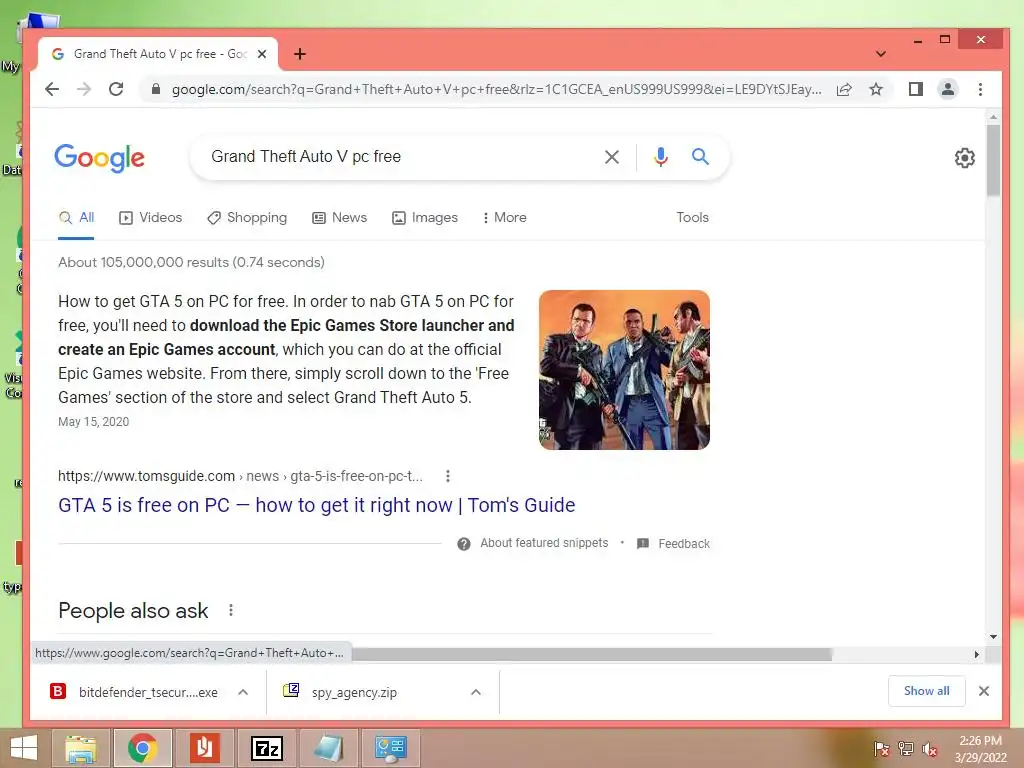Close the downloads bar
This screenshot has height=768, width=1024.
click(x=984, y=691)
